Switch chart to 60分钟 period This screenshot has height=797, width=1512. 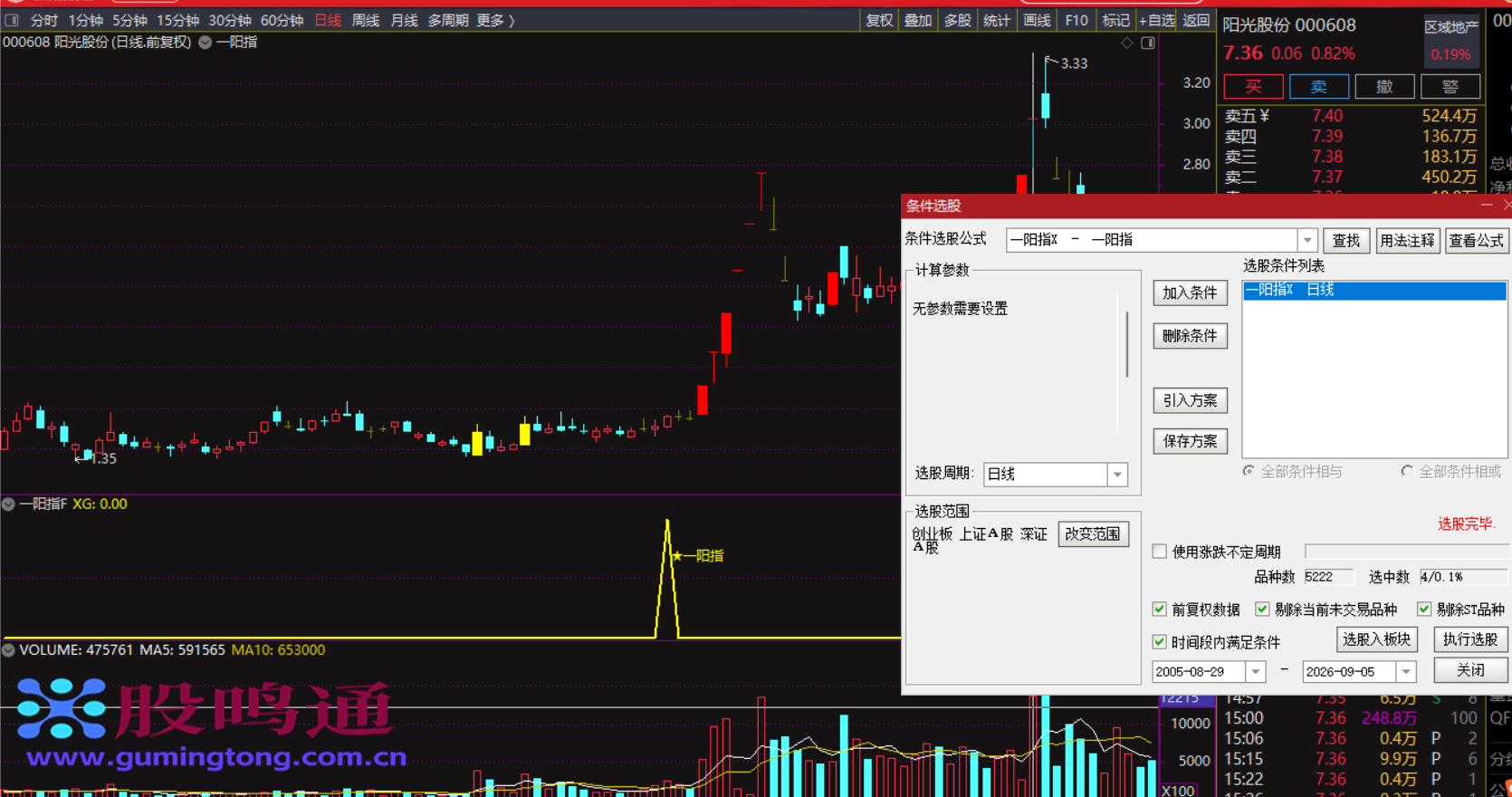(282, 20)
